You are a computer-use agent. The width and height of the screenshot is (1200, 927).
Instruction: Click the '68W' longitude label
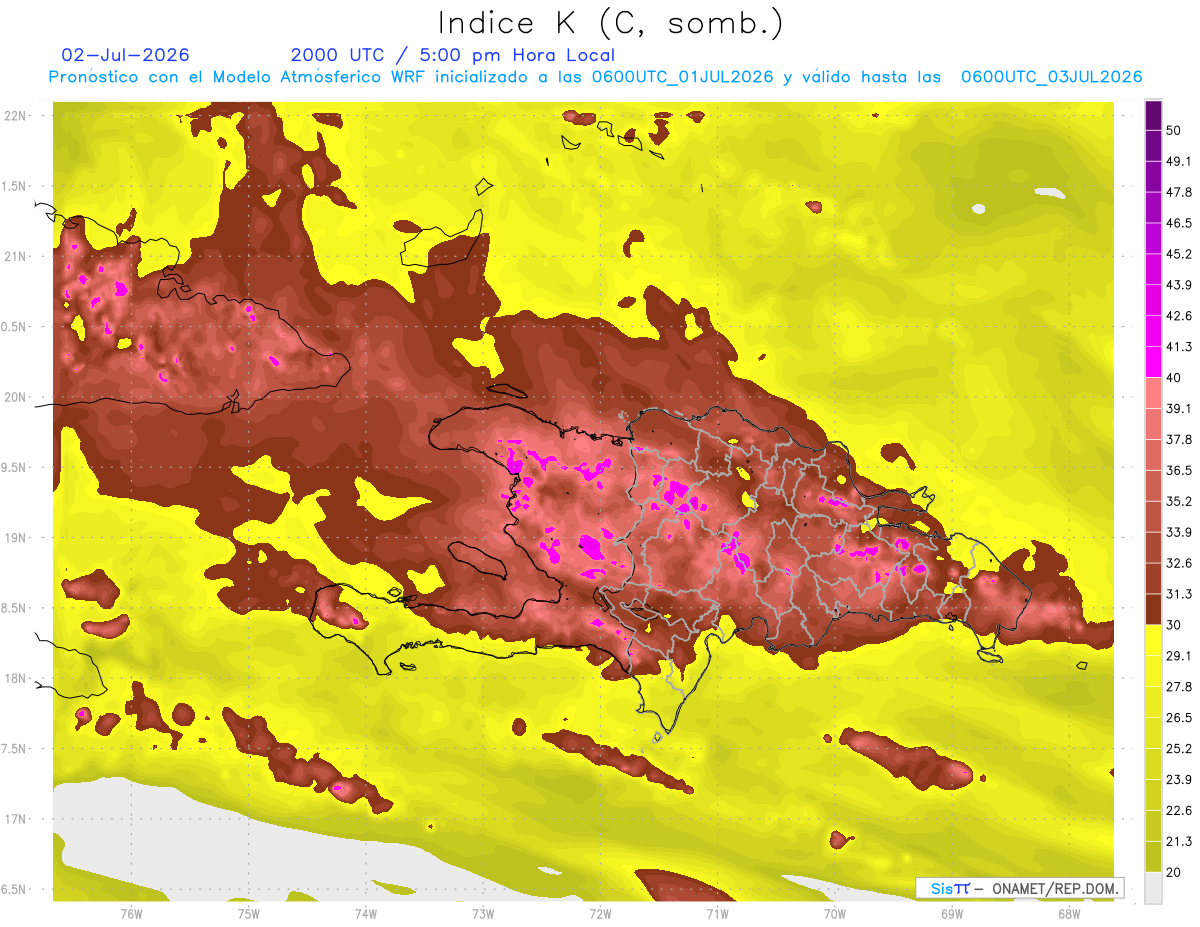pyautogui.click(x=1069, y=913)
